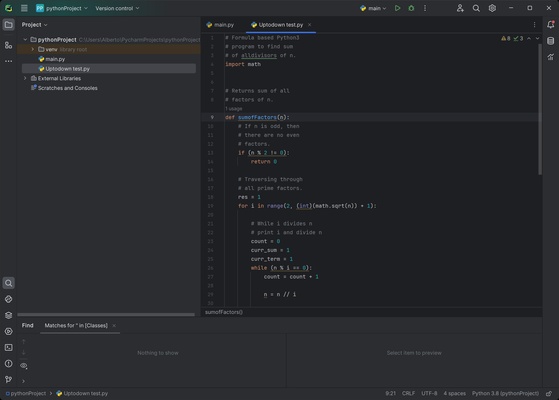The image size is (559, 400).
Task: Click the cursor position 9:21 indicator
Action: 390,394
